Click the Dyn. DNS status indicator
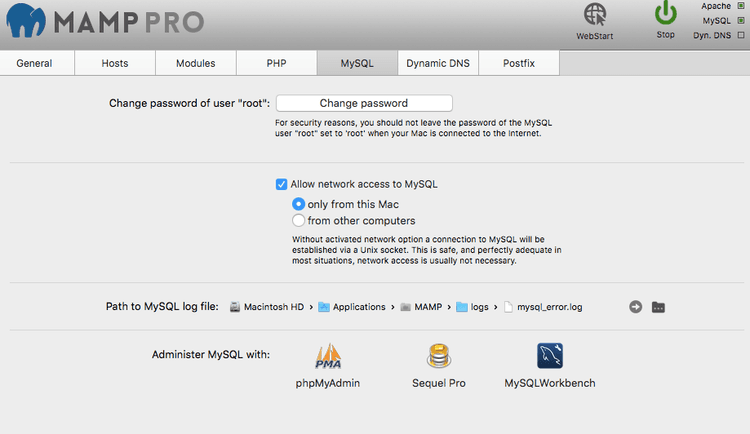 pos(741,35)
